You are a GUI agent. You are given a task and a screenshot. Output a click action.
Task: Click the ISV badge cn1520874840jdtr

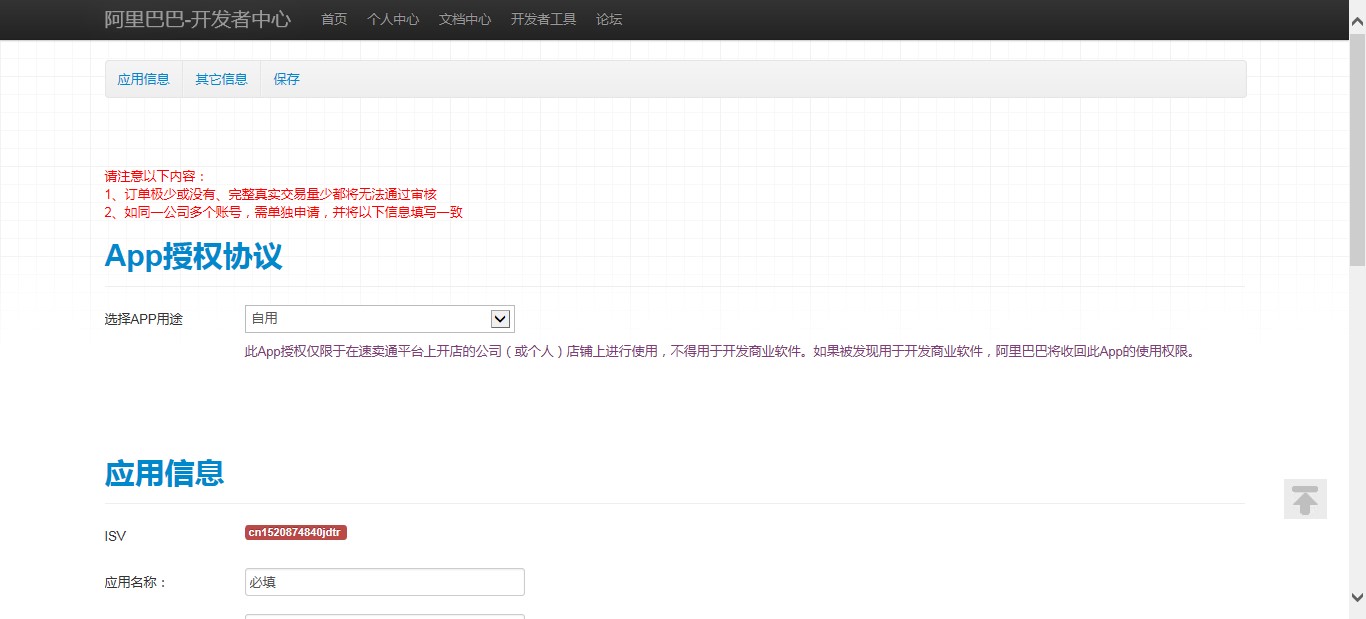click(x=296, y=532)
